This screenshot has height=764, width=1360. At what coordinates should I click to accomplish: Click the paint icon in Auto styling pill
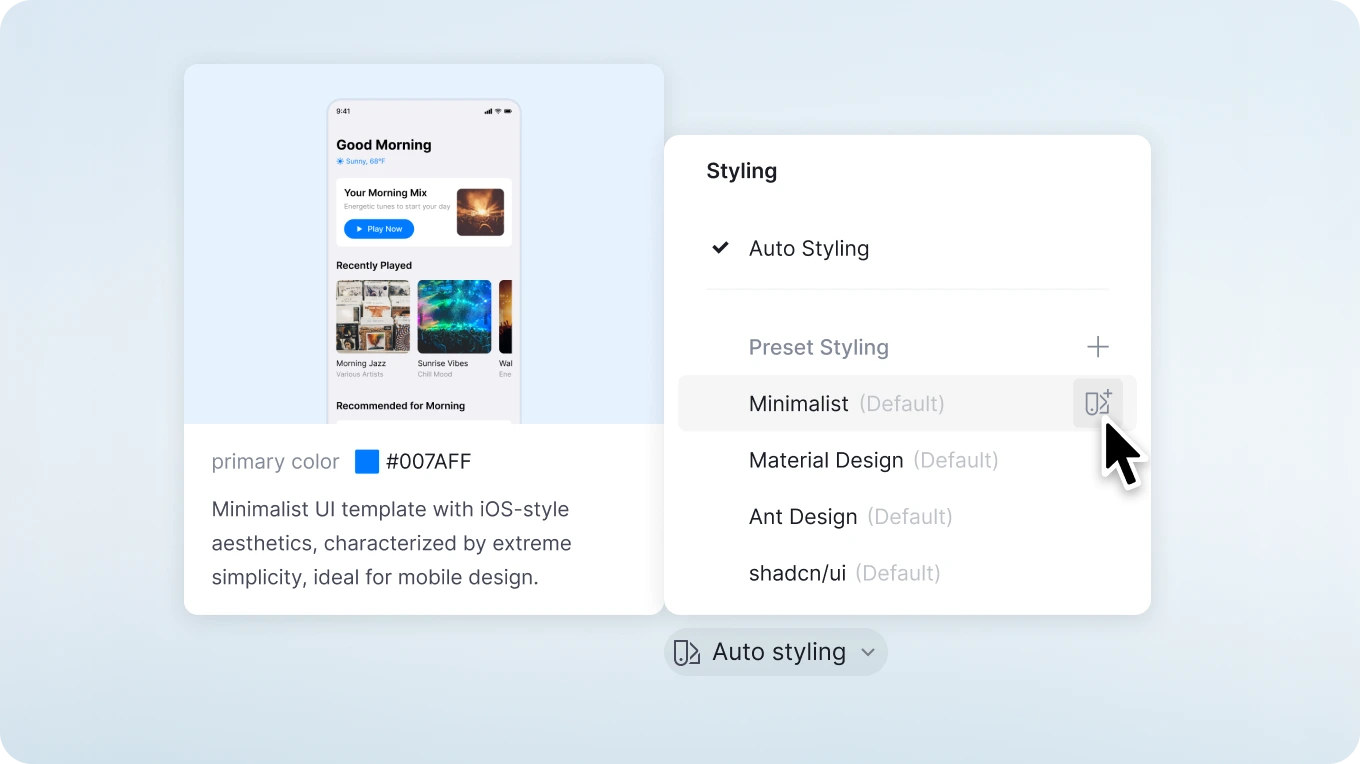click(686, 652)
